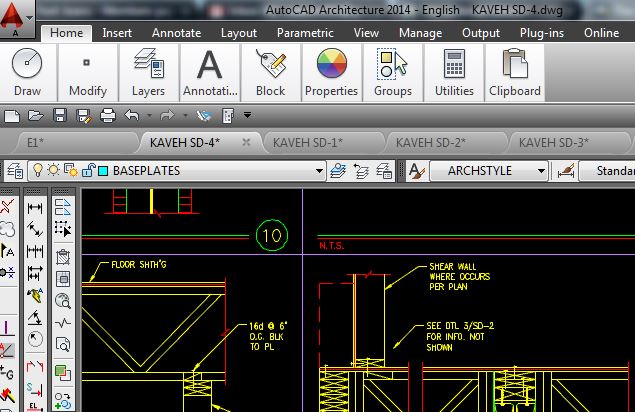Expand the Redo history dropdown arrow
This screenshot has height=412, width=635.
pyautogui.click(x=185, y=116)
